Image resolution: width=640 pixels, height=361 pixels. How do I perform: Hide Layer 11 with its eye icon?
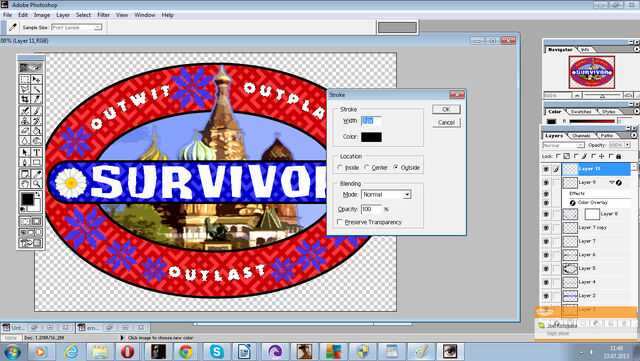pos(546,169)
